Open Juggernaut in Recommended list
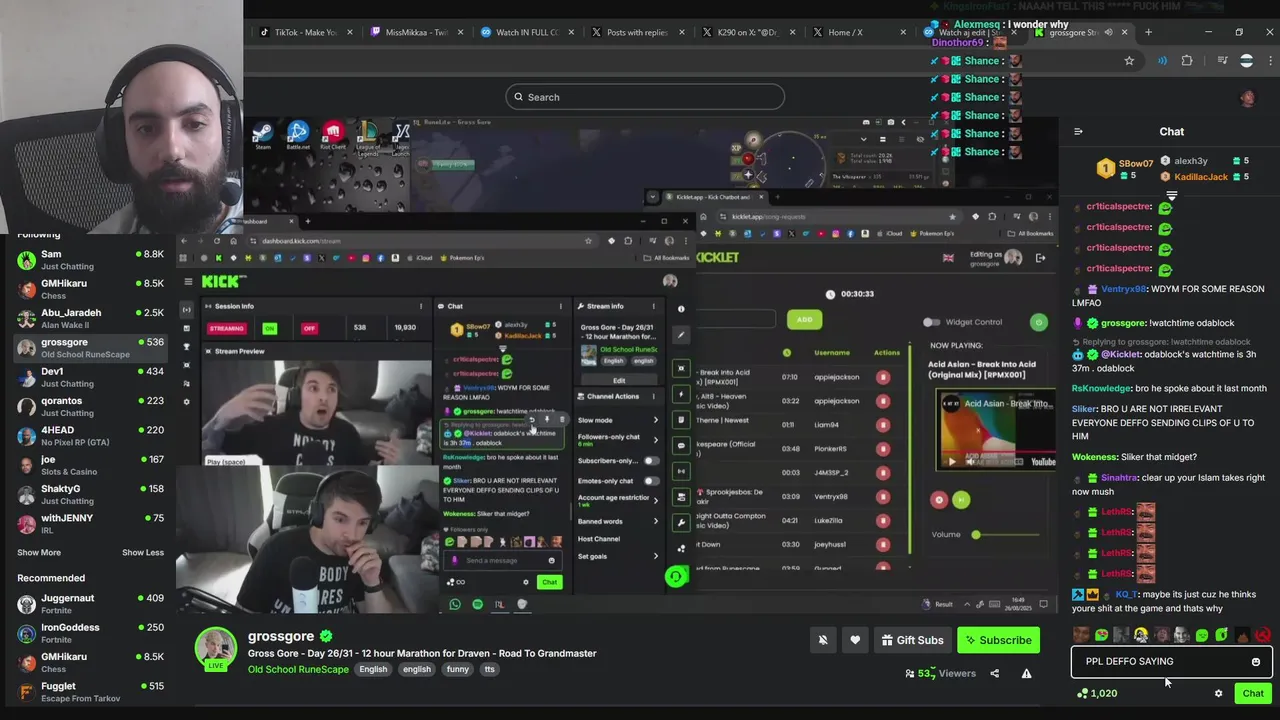Screen dimensions: 1280x720 (x=90, y=604)
